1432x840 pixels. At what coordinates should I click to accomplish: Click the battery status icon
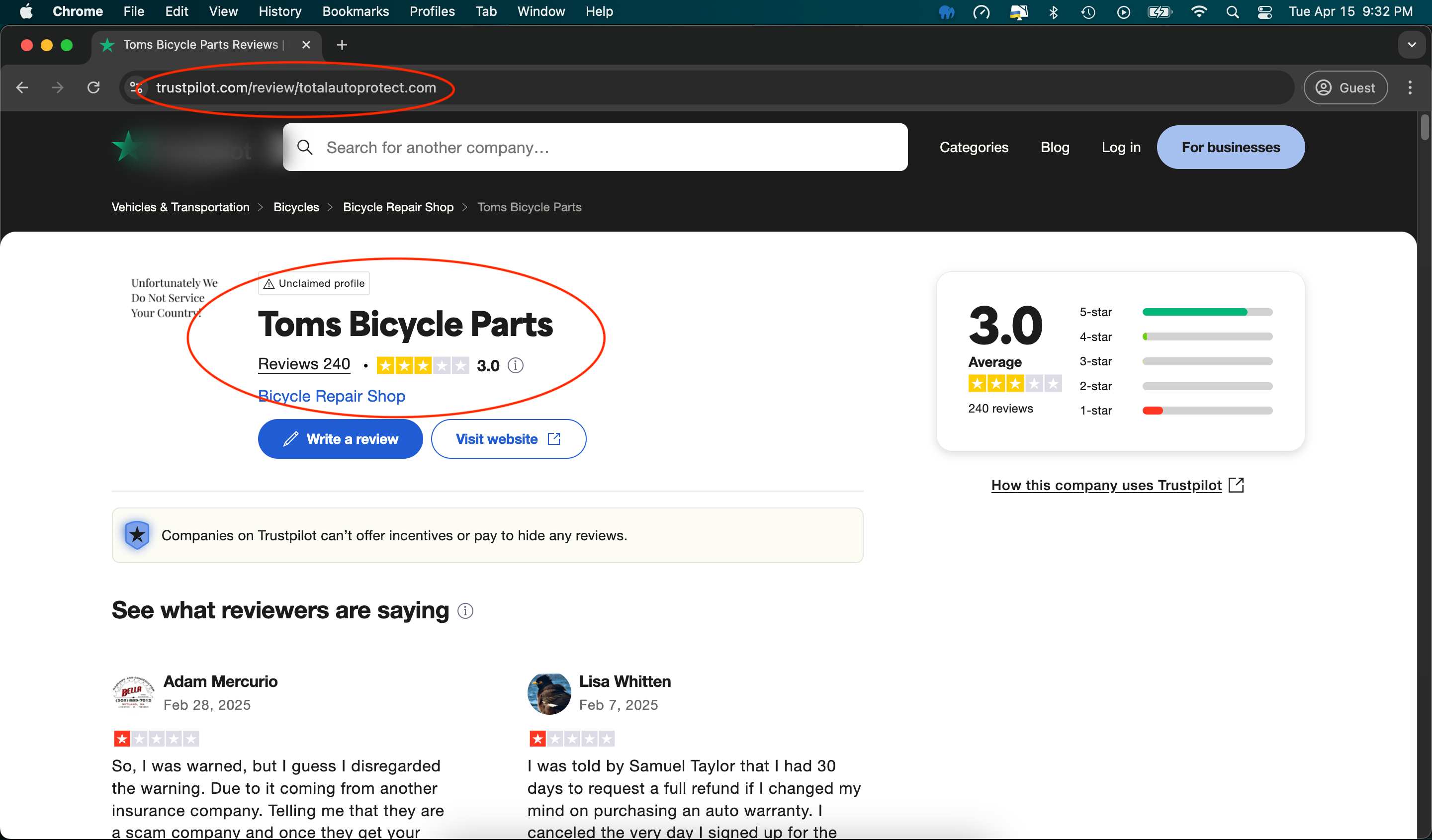coord(1159,12)
